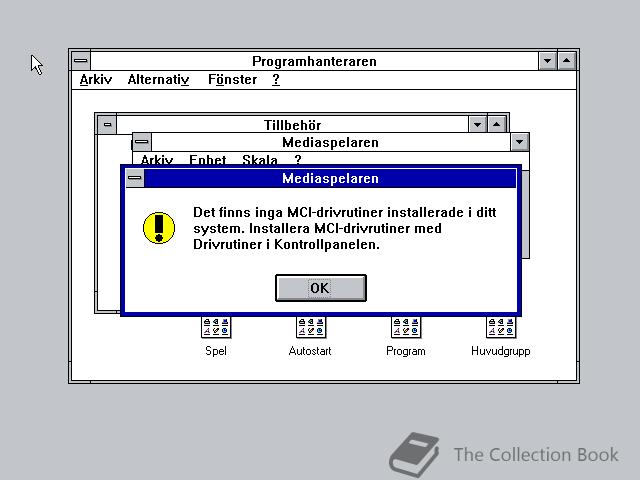Open the Autostart program group icon

[x=311, y=327]
